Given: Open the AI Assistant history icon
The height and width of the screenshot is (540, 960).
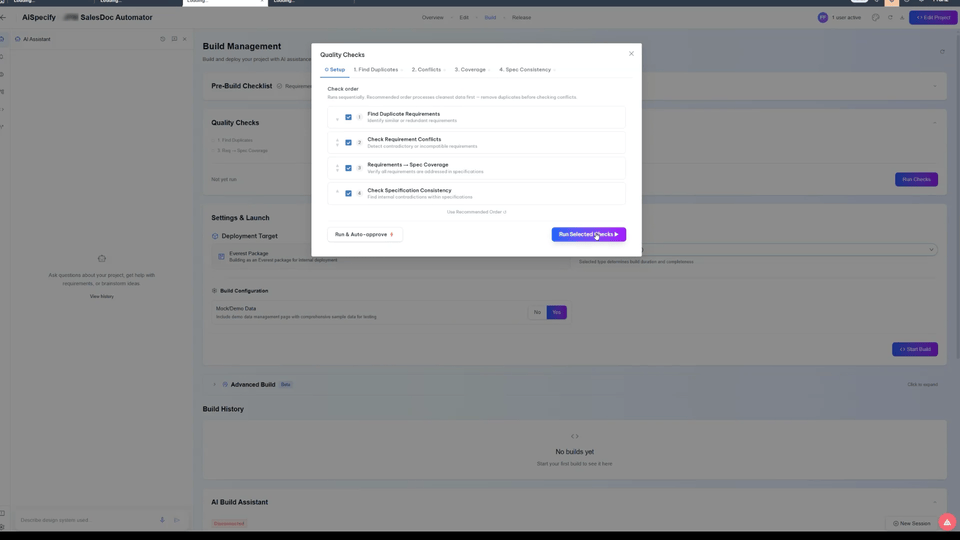Looking at the screenshot, I should (x=163, y=39).
